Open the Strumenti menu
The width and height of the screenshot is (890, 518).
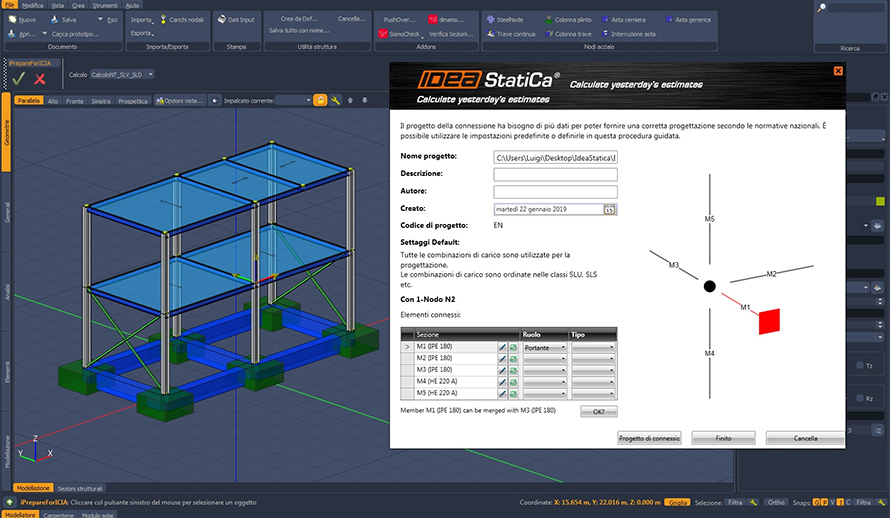tap(104, 5)
